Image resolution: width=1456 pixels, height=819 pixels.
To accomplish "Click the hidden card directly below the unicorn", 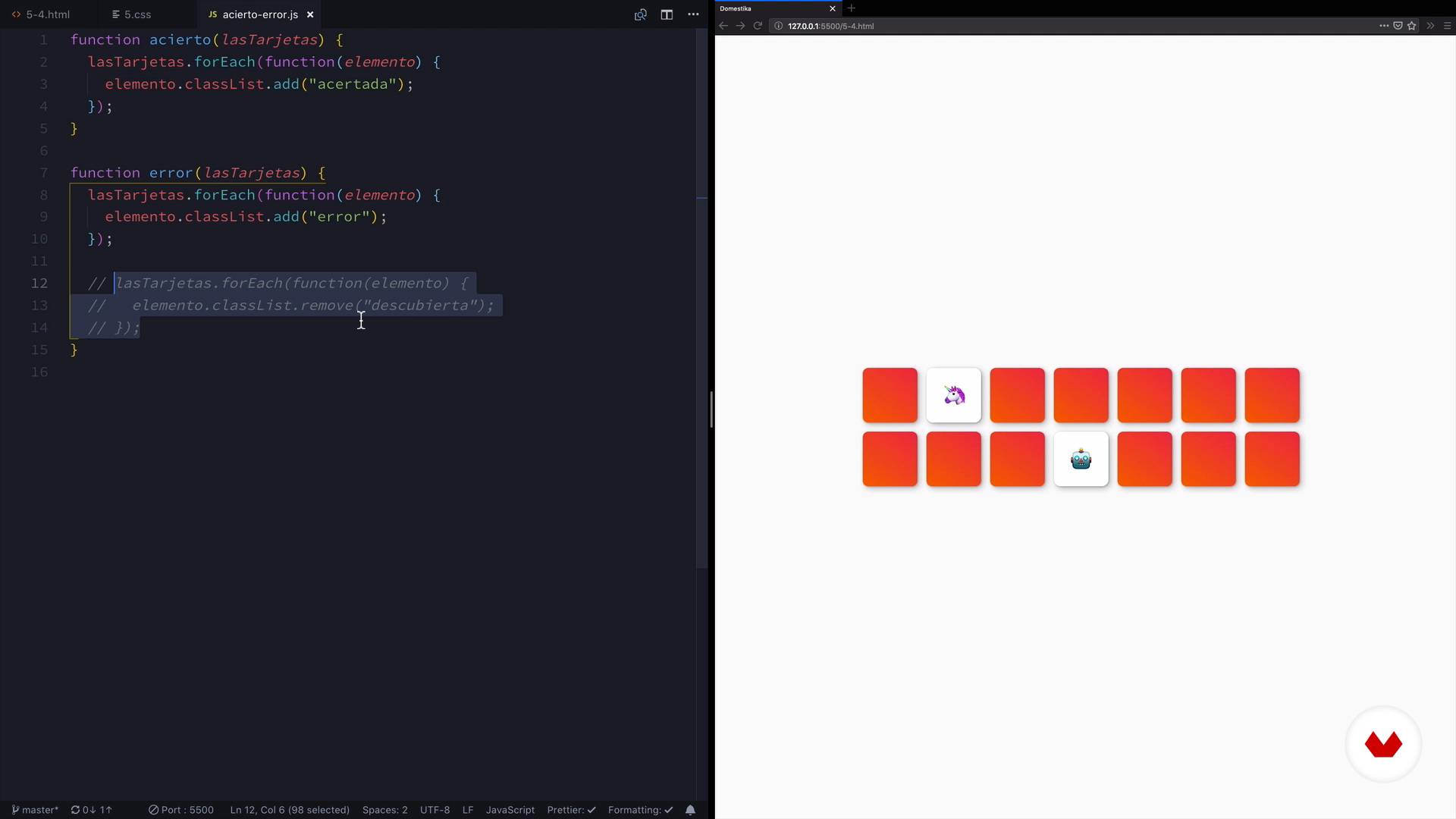I will [954, 459].
